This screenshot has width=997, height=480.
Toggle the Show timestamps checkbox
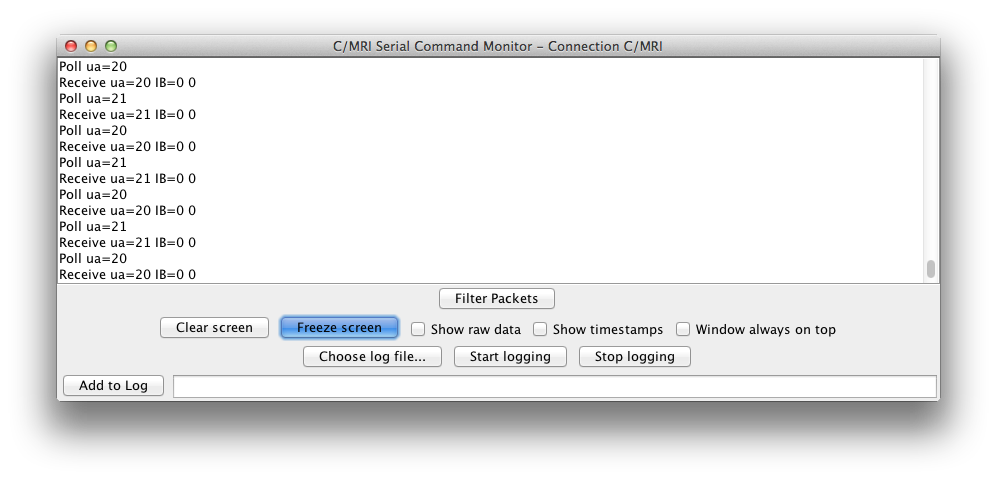541,329
